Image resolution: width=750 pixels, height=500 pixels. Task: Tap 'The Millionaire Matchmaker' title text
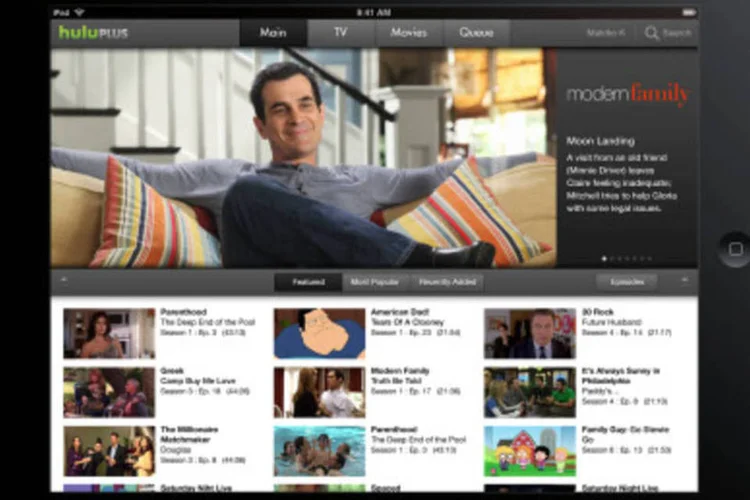click(189, 434)
